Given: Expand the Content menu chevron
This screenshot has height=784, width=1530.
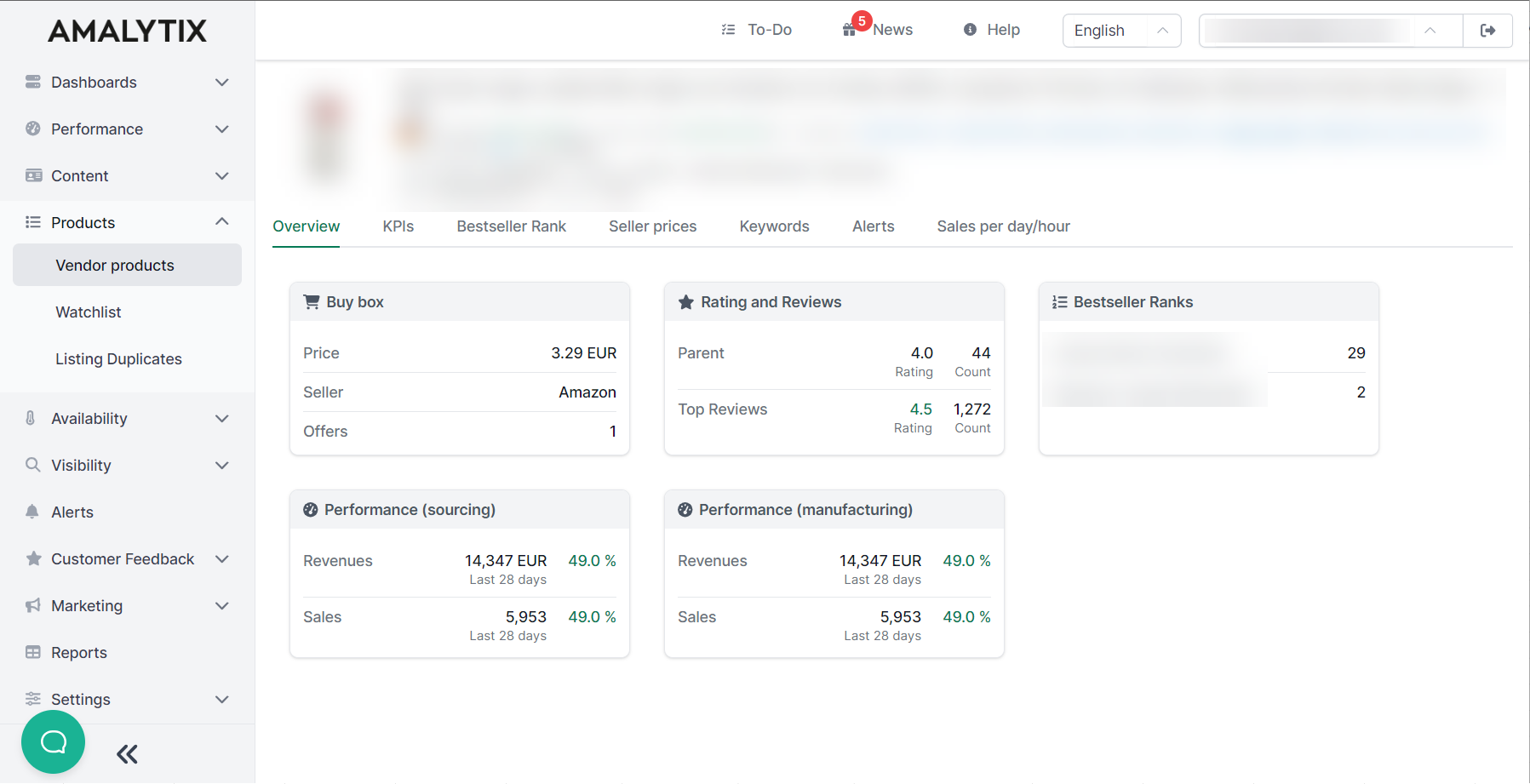Looking at the screenshot, I should tap(222, 176).
